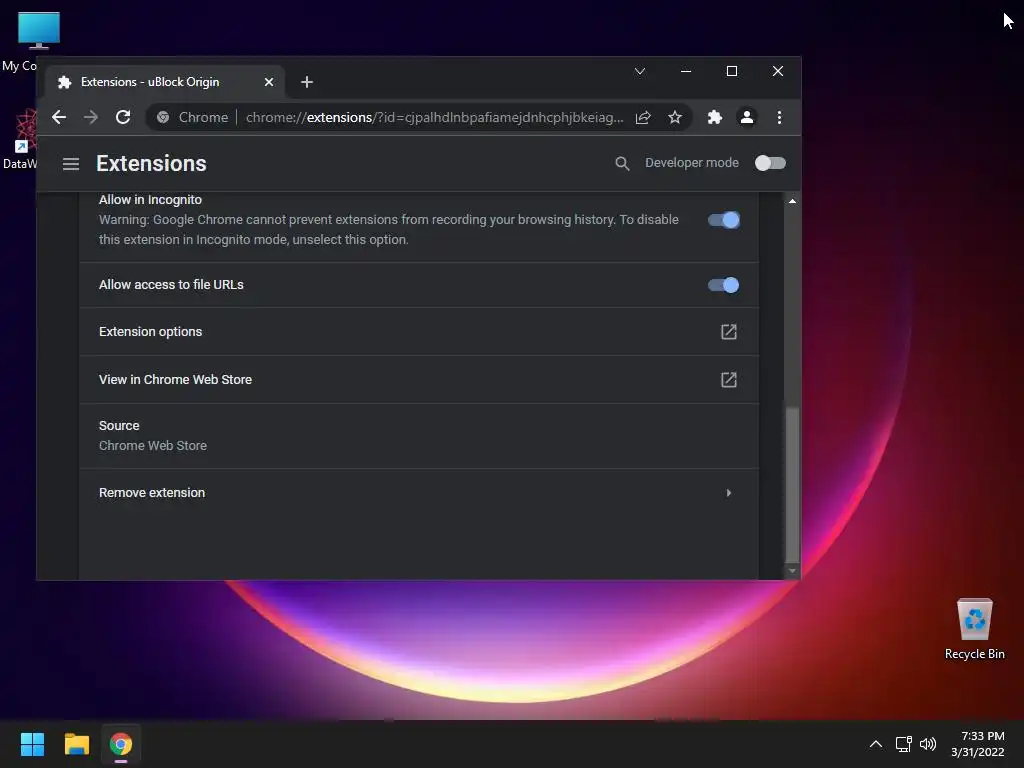Launch File Explorer from the taskbar

click(76, 744)
